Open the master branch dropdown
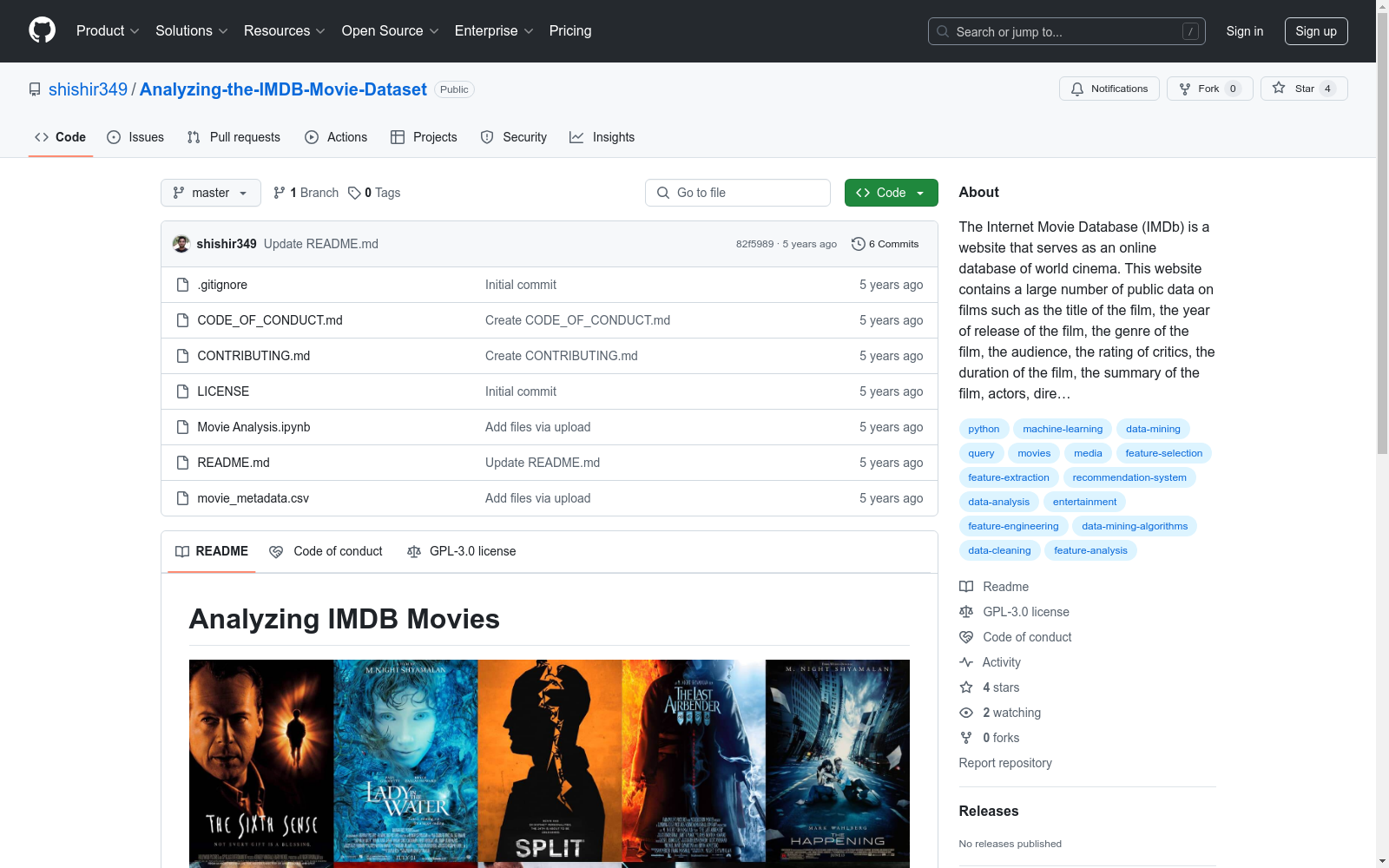 pos(210,193)
